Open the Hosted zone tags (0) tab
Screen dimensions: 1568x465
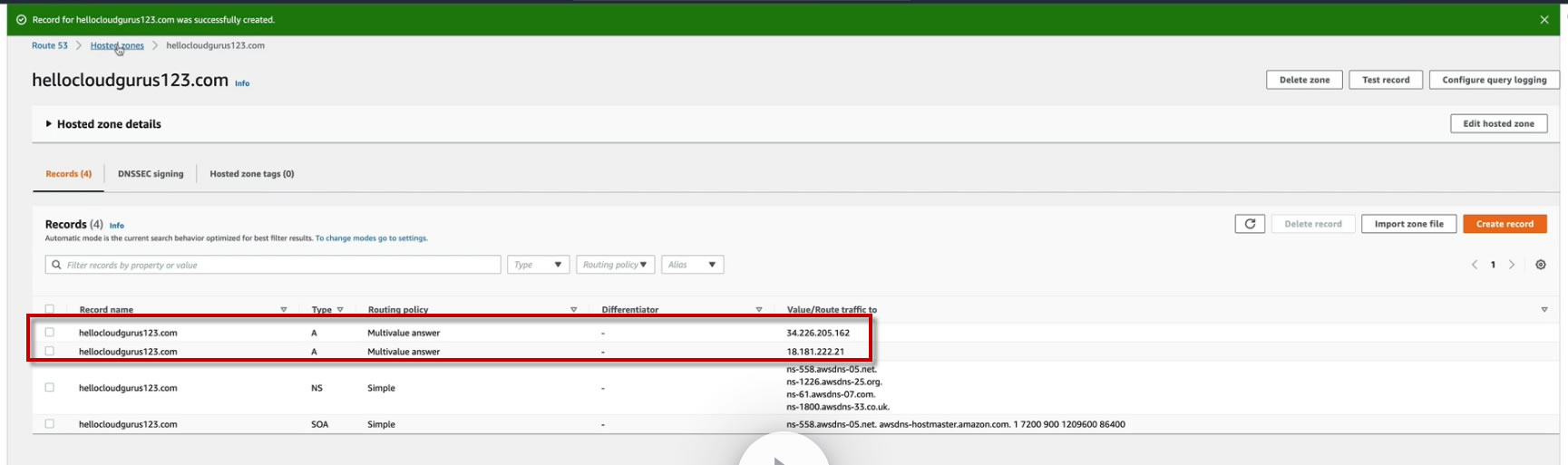[x=252, y=174]
